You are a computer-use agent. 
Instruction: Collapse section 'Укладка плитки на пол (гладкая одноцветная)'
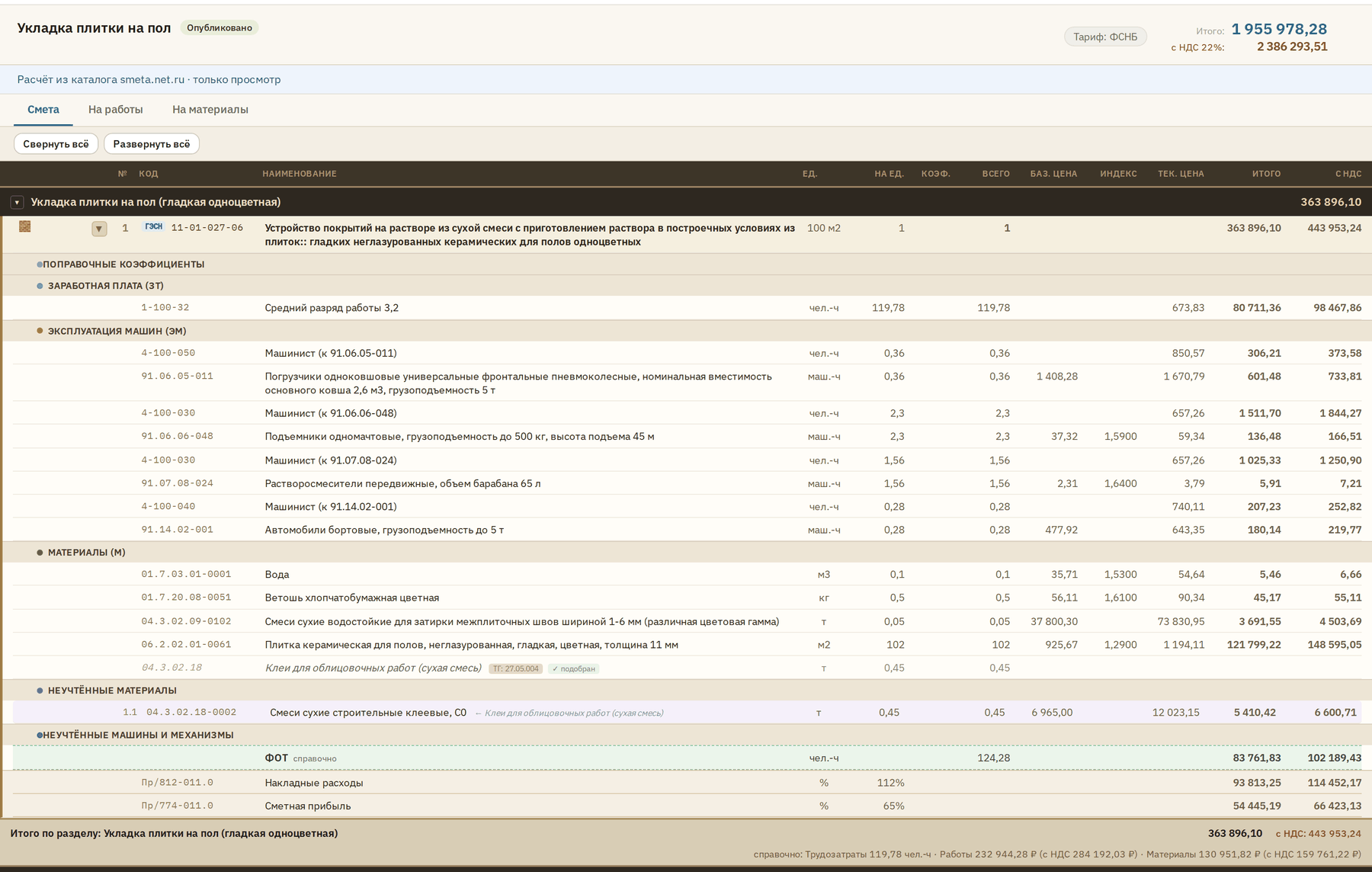pyautogui.click(x=17, y=203)
